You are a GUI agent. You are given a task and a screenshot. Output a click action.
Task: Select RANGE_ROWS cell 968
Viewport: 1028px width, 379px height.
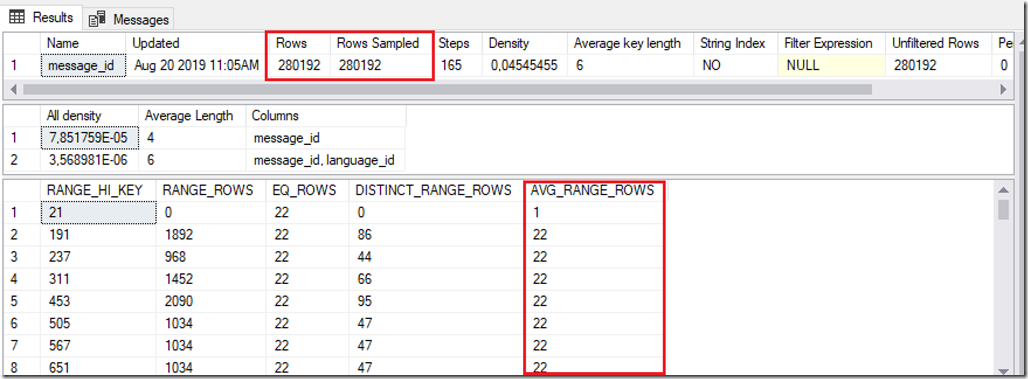coord(210,257)
